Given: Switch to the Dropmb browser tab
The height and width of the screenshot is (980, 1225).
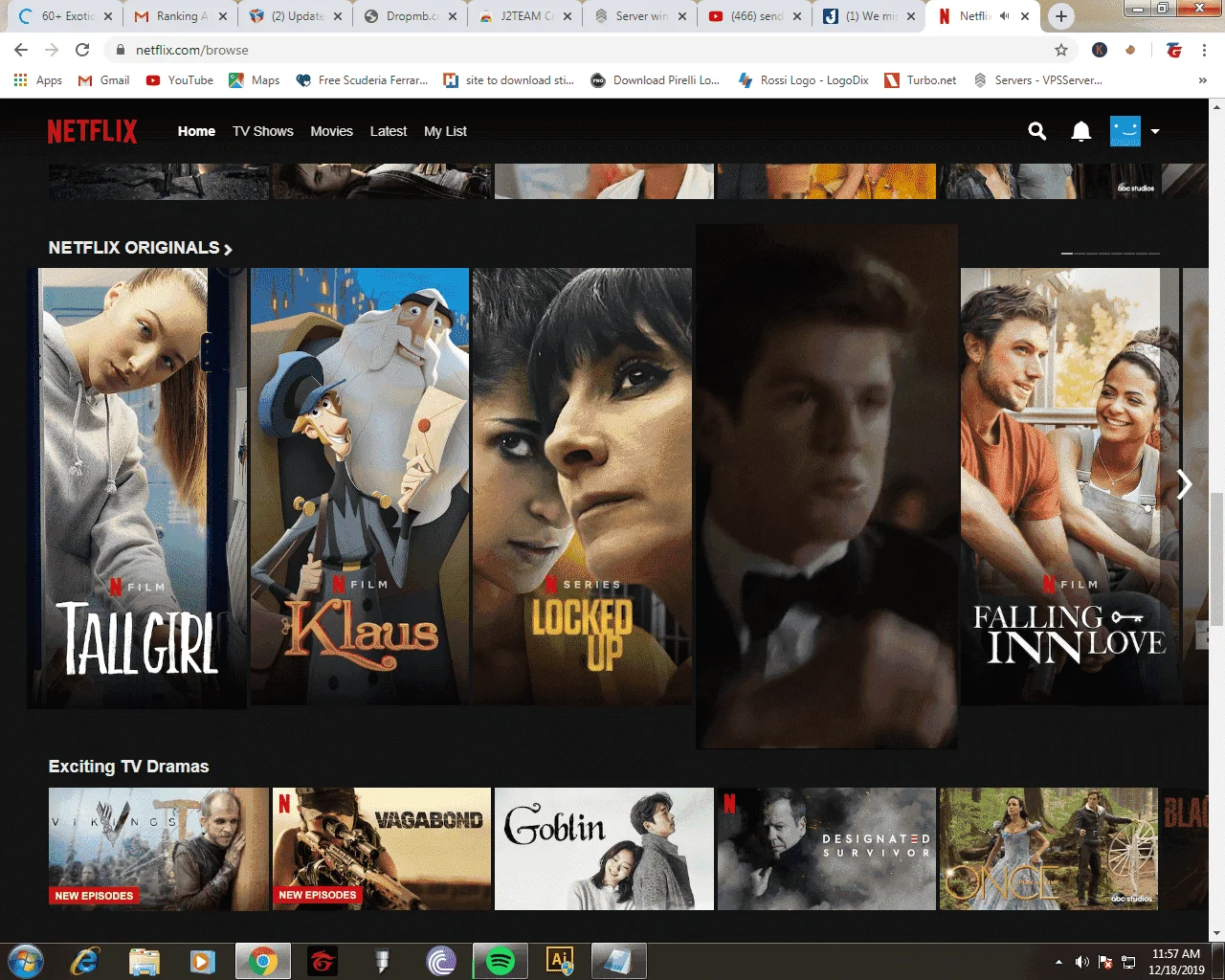Looking at the screenshot, I should (410, 16).
